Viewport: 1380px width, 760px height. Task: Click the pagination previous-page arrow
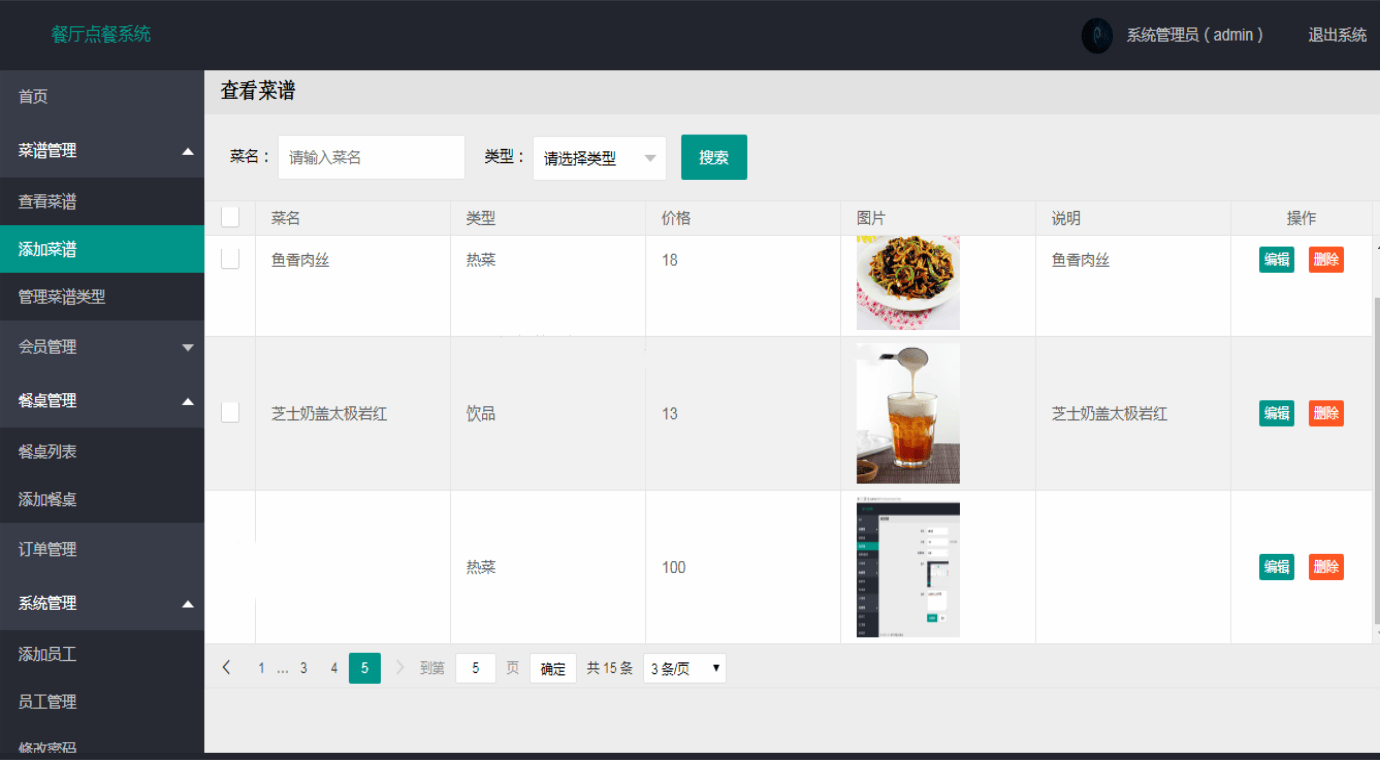(x=226, y=667)
